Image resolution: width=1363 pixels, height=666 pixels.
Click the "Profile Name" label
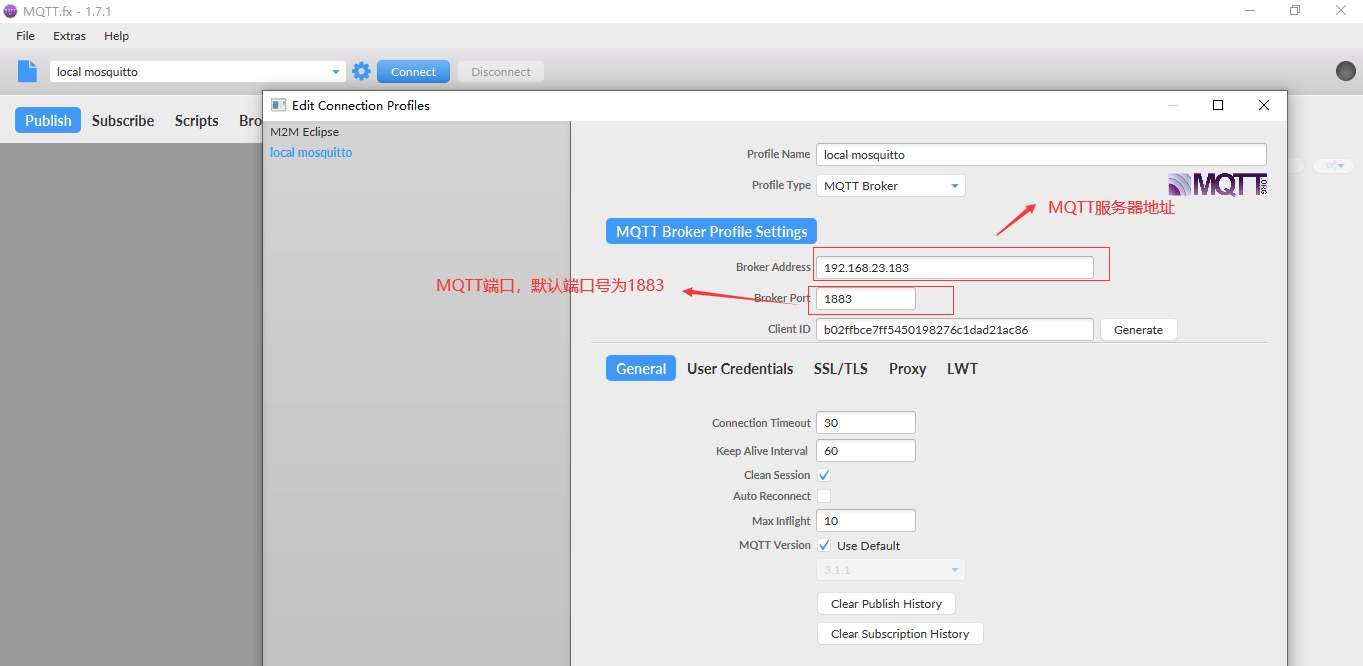pyautogui.click(x=779, y=155)
